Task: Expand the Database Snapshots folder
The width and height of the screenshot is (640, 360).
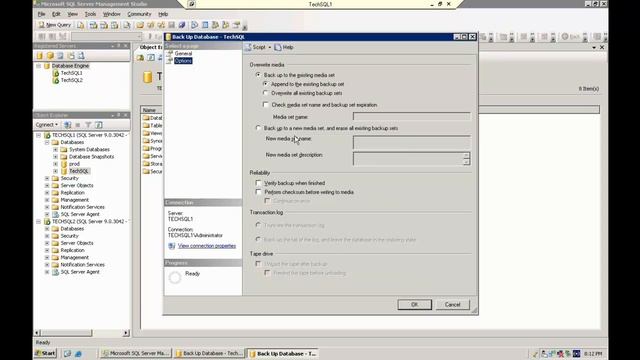Action: click(56, 157)
